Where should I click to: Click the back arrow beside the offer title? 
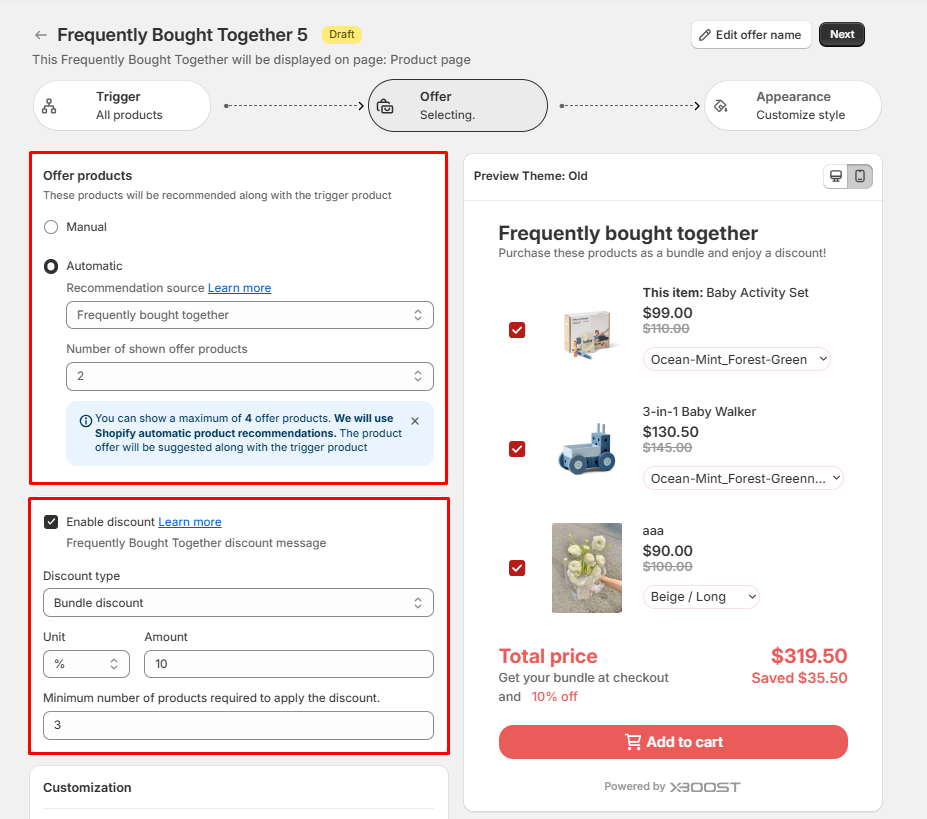(41, 35)
